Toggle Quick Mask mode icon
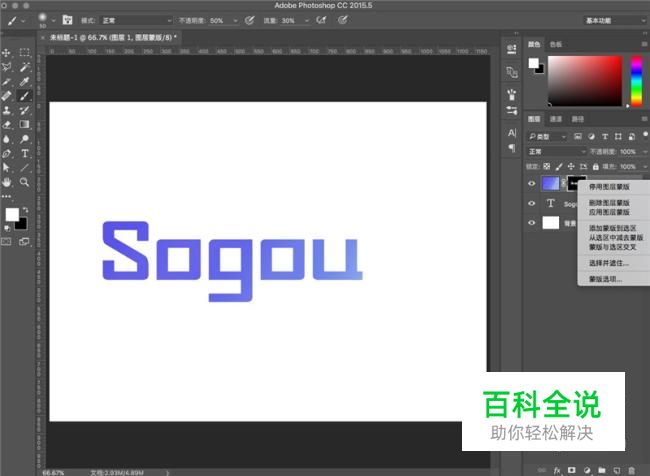 click(x=6, y=242)
